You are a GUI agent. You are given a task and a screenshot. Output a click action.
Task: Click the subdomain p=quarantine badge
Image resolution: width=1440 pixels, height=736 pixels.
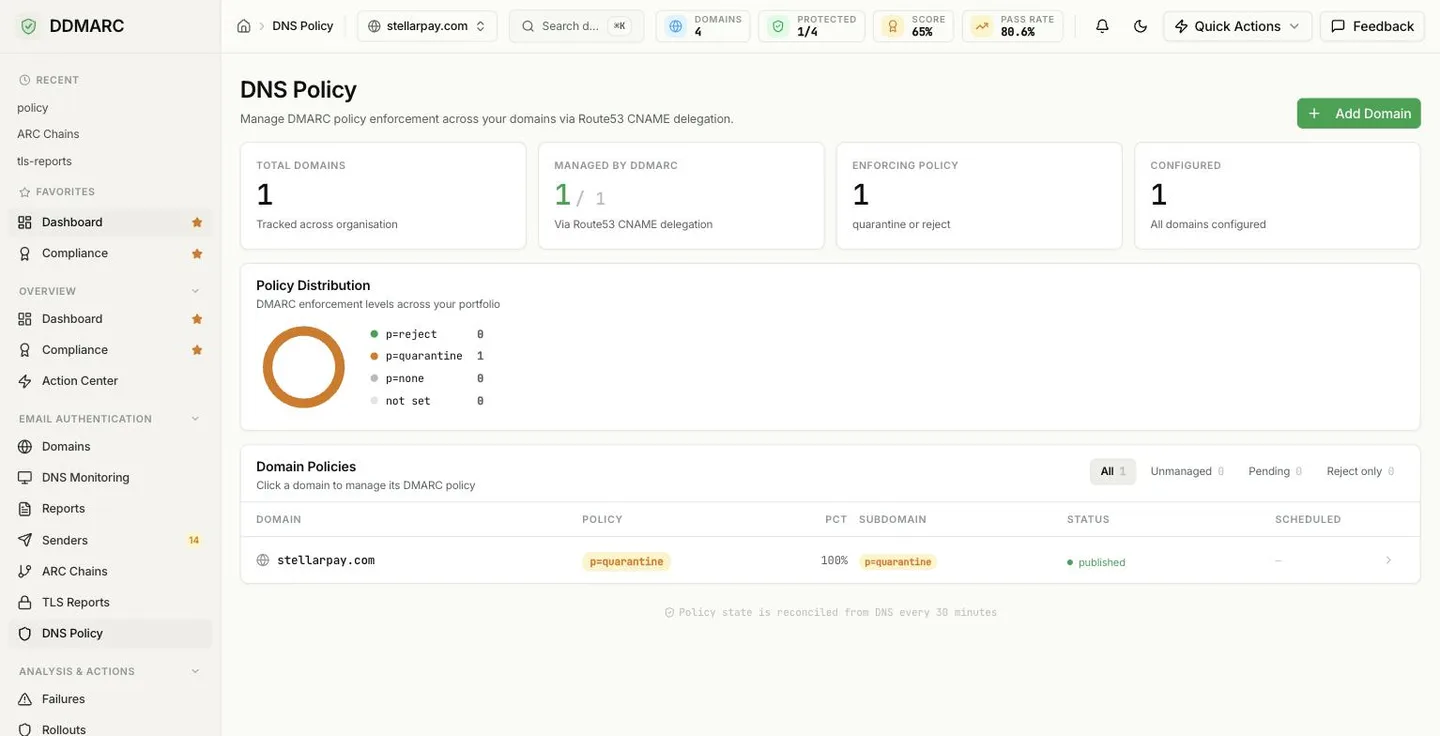click(x=898, y=561)
